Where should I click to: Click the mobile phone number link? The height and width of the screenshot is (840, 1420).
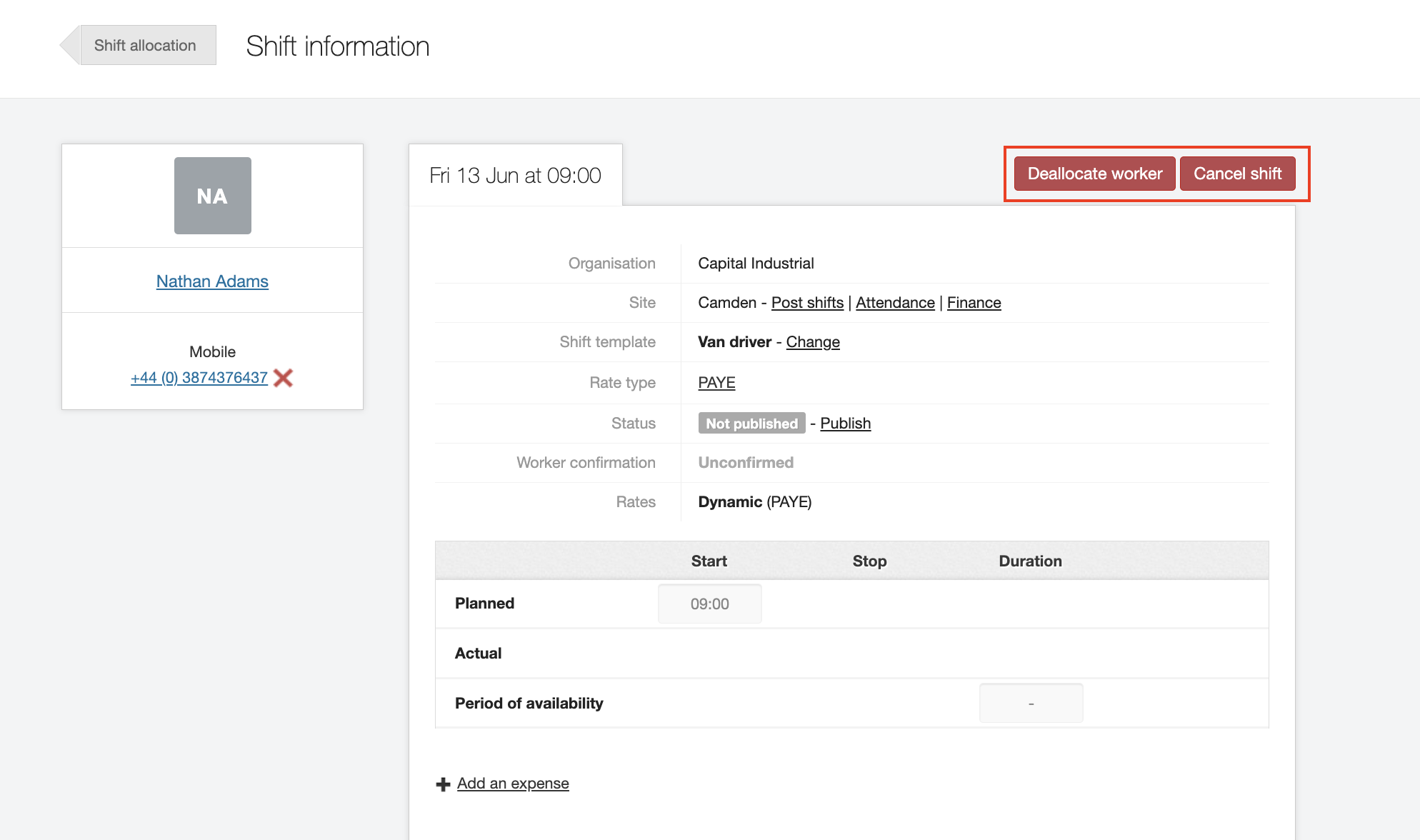click(x=199, y=378)
